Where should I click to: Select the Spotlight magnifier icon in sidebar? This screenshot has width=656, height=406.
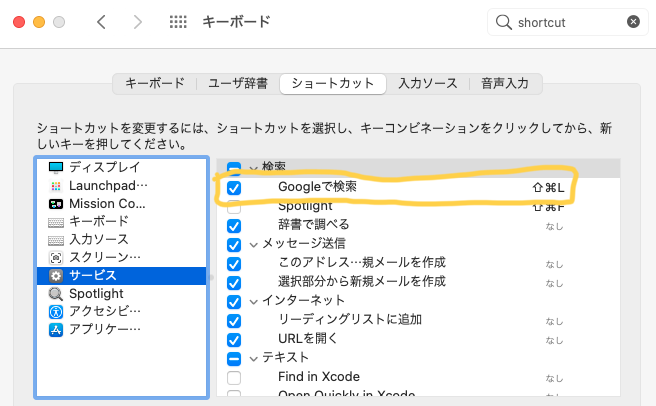(55, 293)
